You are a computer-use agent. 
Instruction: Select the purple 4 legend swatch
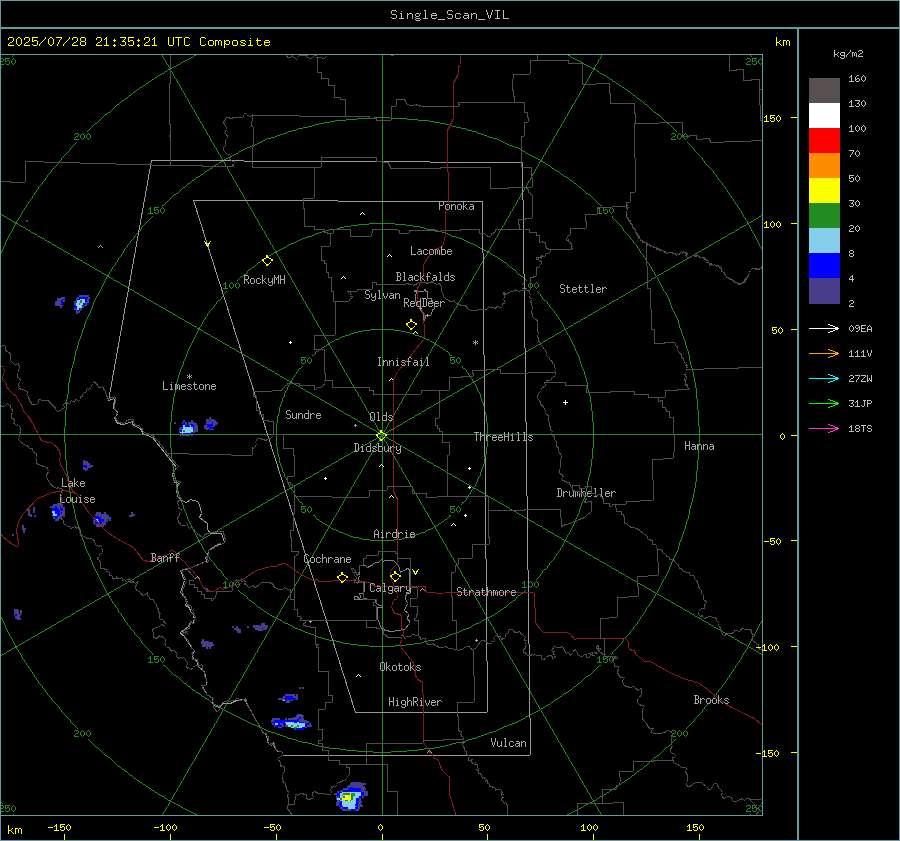pyautogui.click(x=824, y=291)
